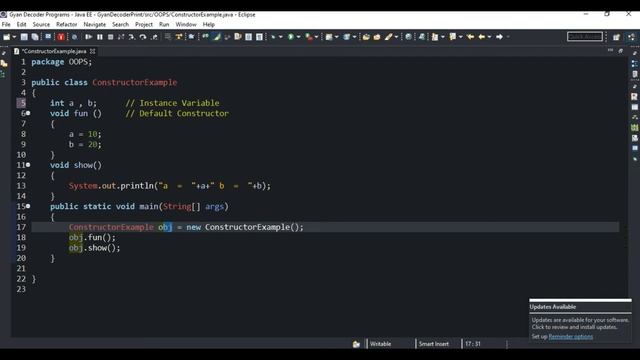Click the Step Return debug icon

154,37
